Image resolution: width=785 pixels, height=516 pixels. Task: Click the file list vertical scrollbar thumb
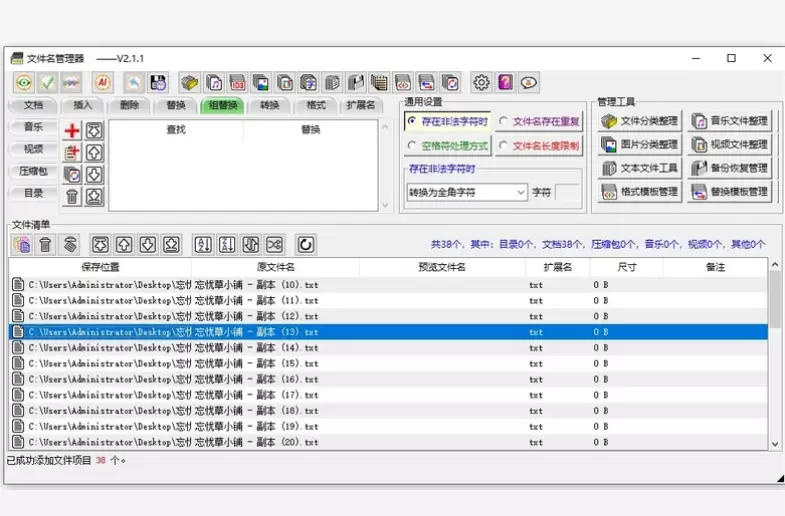click(775, 299)
